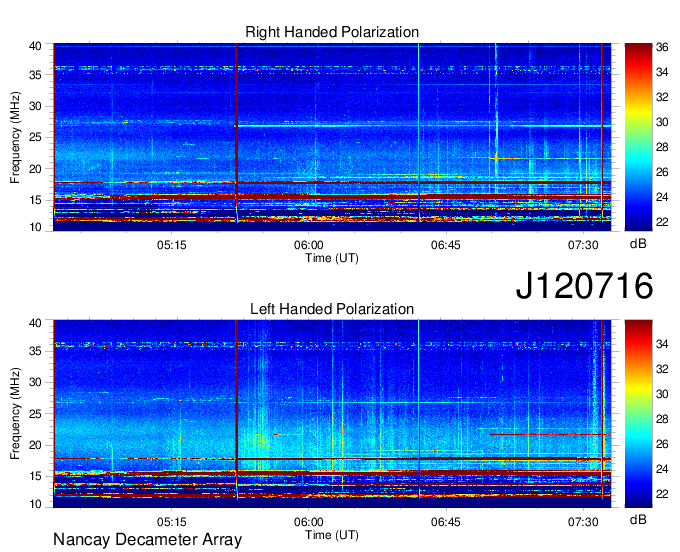
Task: Click the 28 value on Right Handed colorbar
Action: [662, 147]
